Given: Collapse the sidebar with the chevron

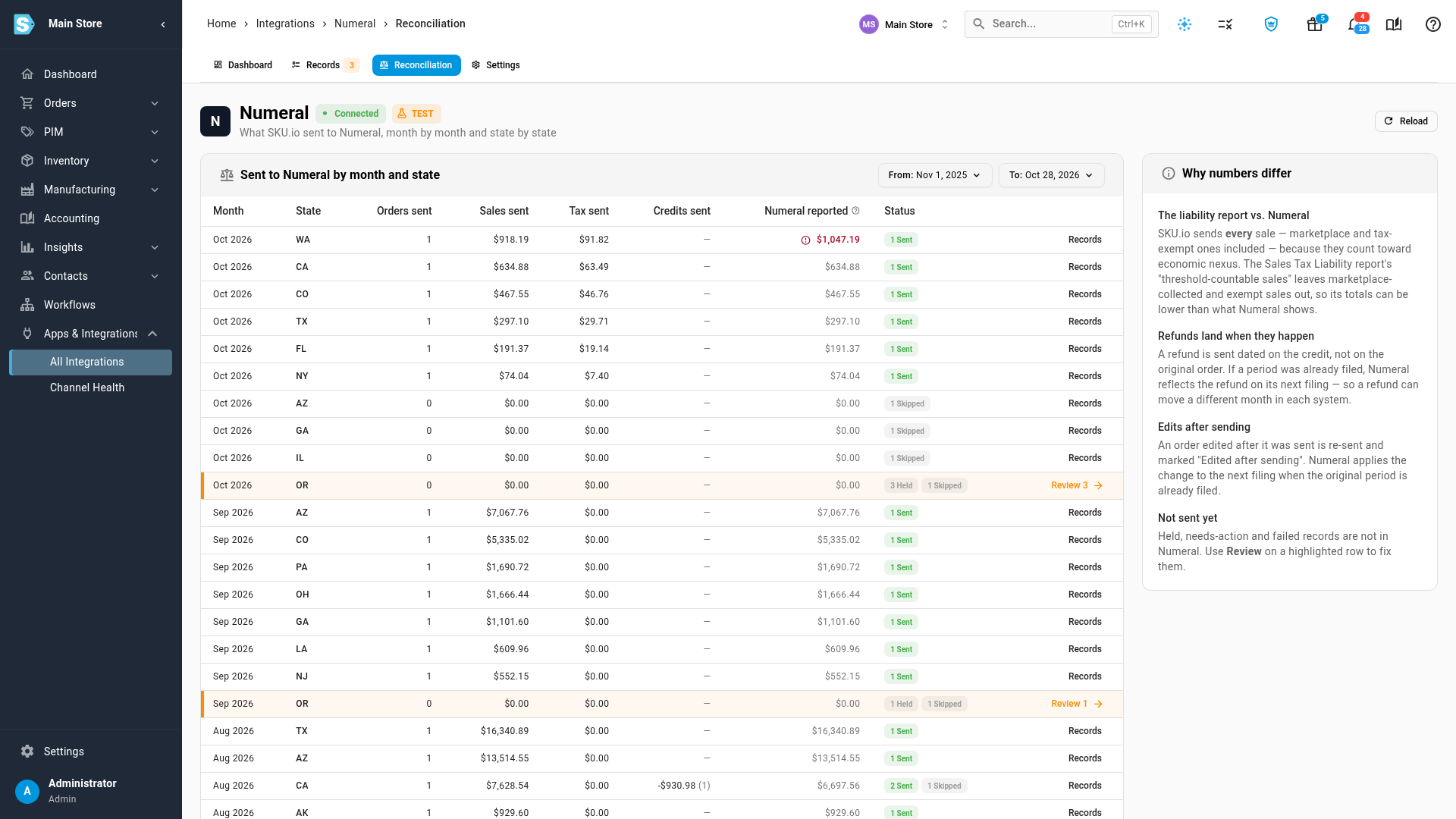Looking at the screenshot, I should tap(163, 24).
